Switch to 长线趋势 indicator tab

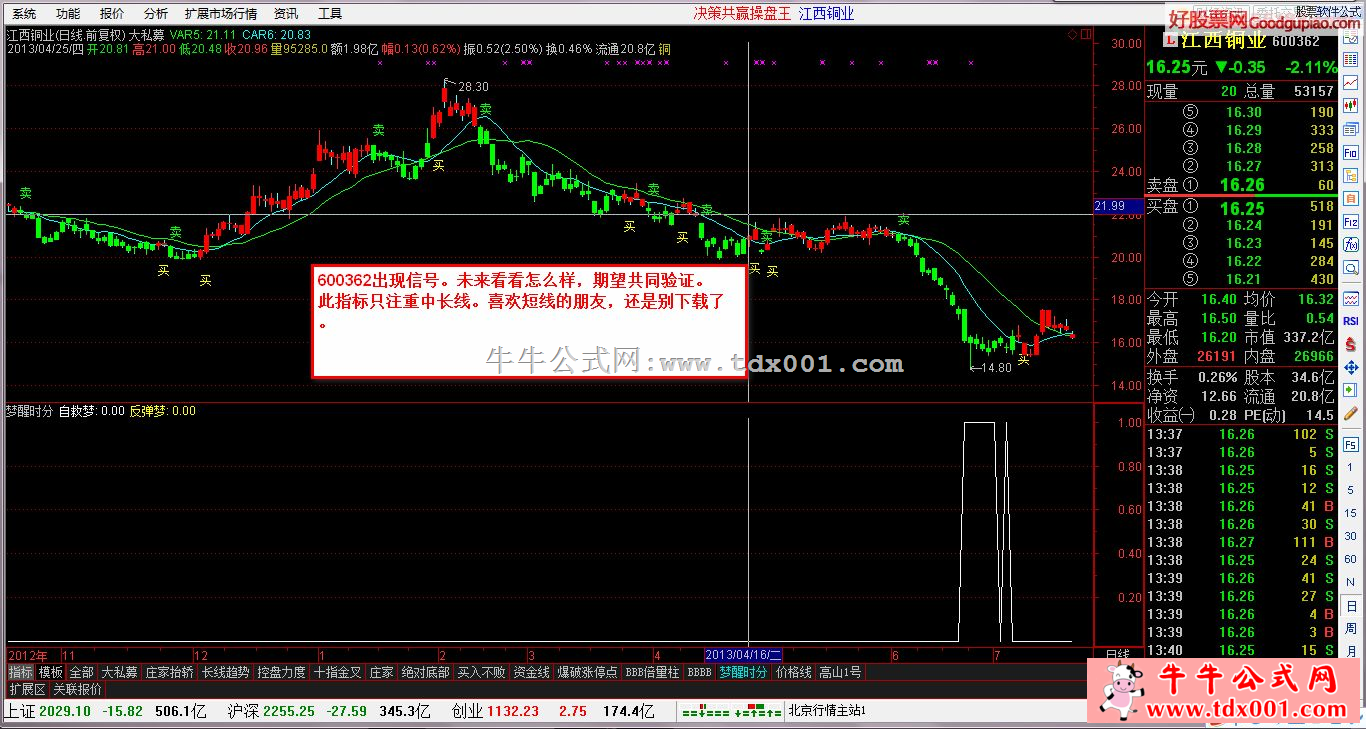coord(226,672)
